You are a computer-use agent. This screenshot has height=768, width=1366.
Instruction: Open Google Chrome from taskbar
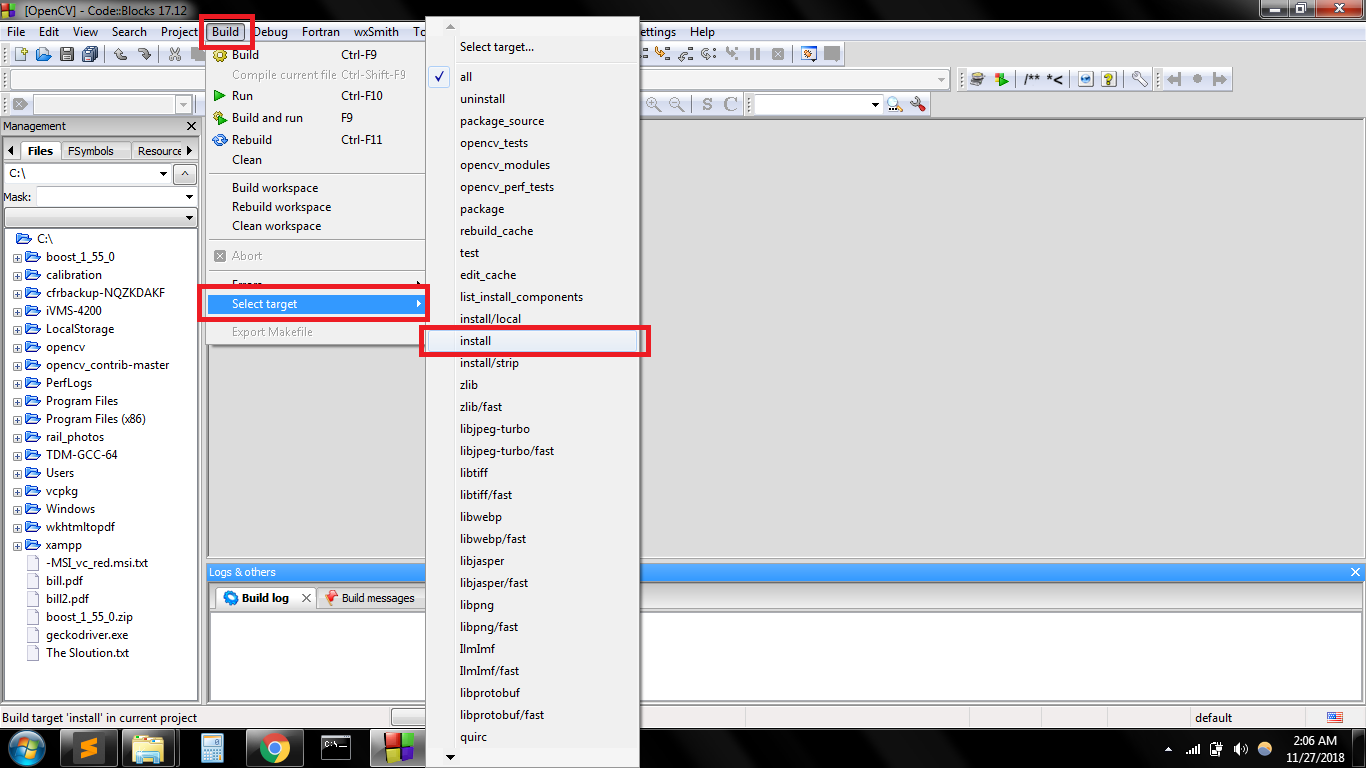point(275,748)
